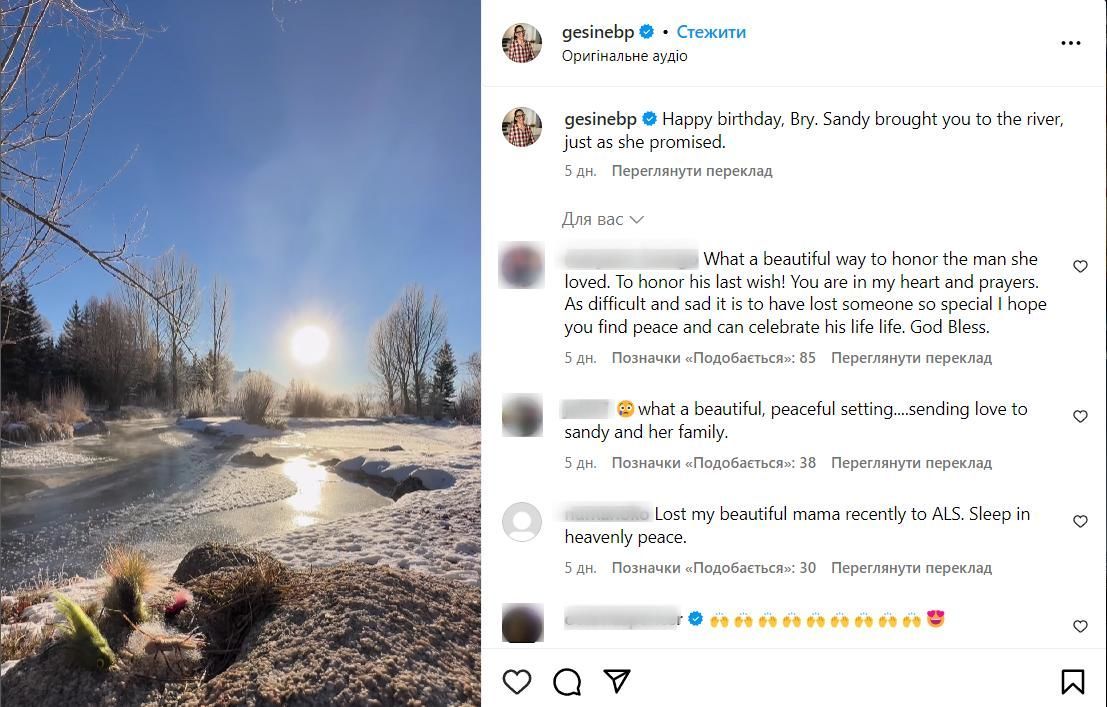Like the comment mentioning the beautiful peaceful setting

click(1080, 416)
